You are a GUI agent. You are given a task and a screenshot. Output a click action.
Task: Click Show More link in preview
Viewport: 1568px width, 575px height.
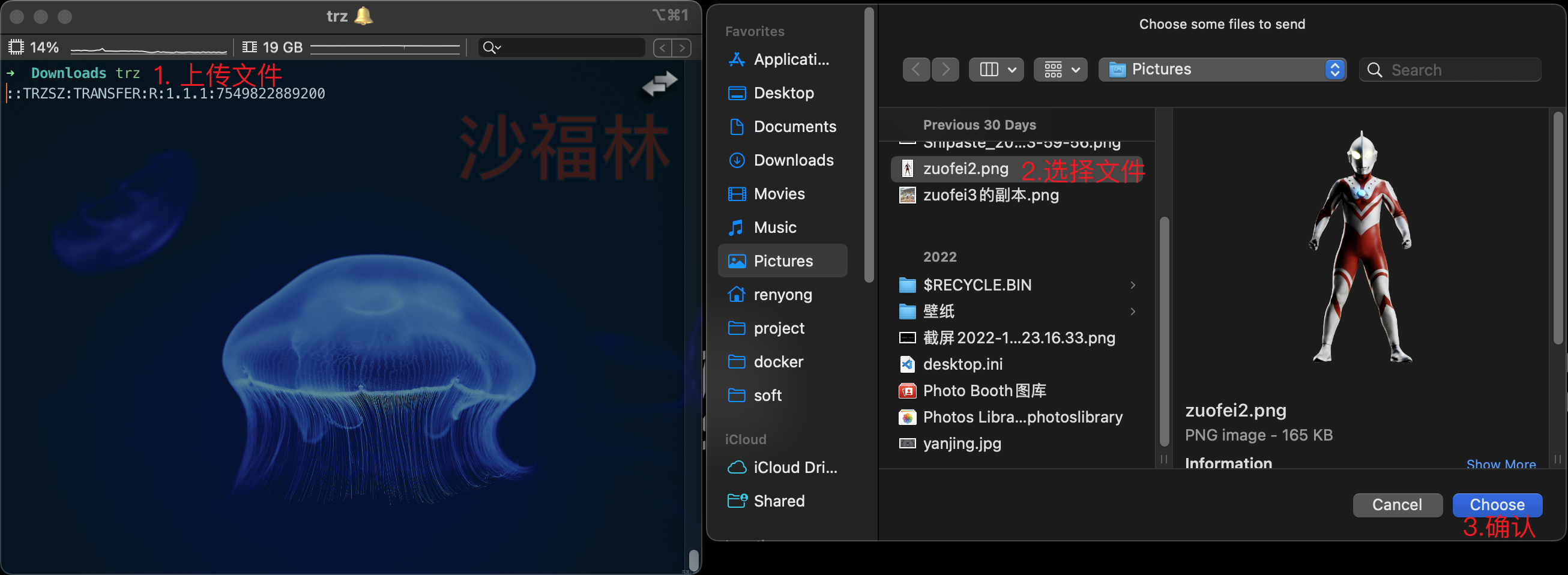pyautogui.click(x=1500, y=463)
